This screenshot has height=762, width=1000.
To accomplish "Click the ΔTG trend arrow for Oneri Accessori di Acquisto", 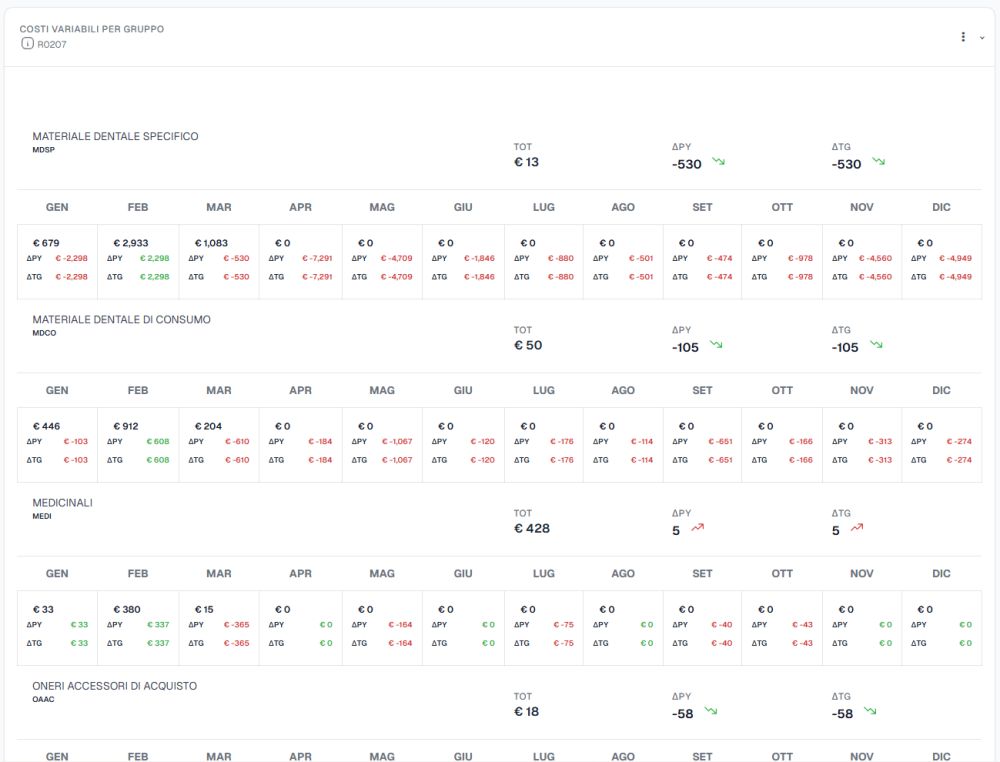I will pos(871,710).
